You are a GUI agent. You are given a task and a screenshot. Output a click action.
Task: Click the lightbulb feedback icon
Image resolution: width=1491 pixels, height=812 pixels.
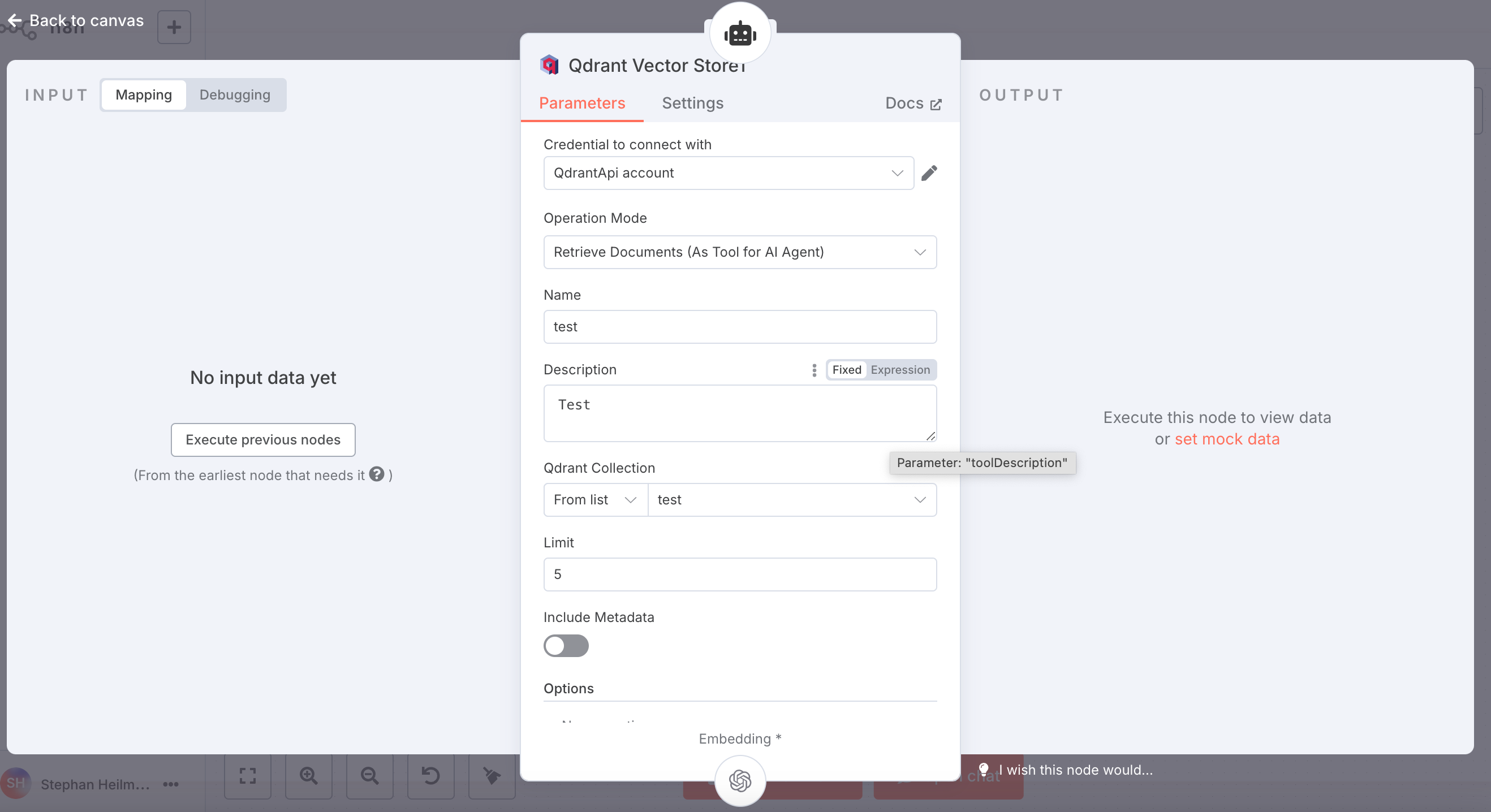coord(984,770)
